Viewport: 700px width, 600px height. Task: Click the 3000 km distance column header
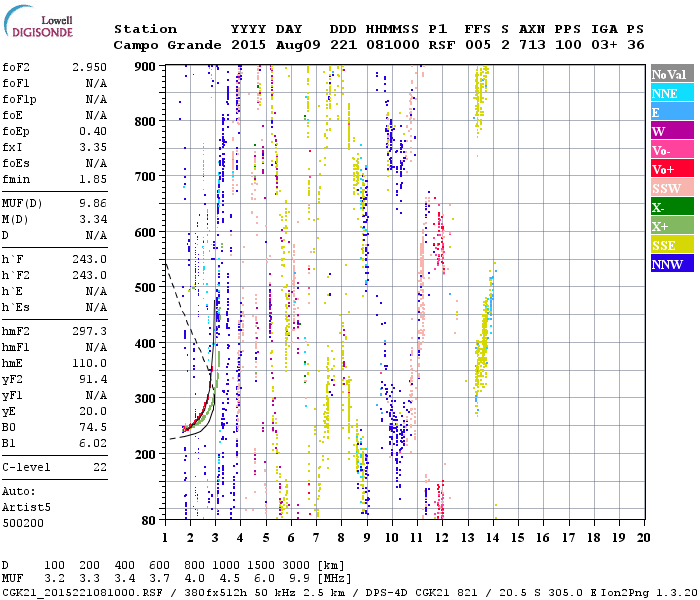coord(296,566)
